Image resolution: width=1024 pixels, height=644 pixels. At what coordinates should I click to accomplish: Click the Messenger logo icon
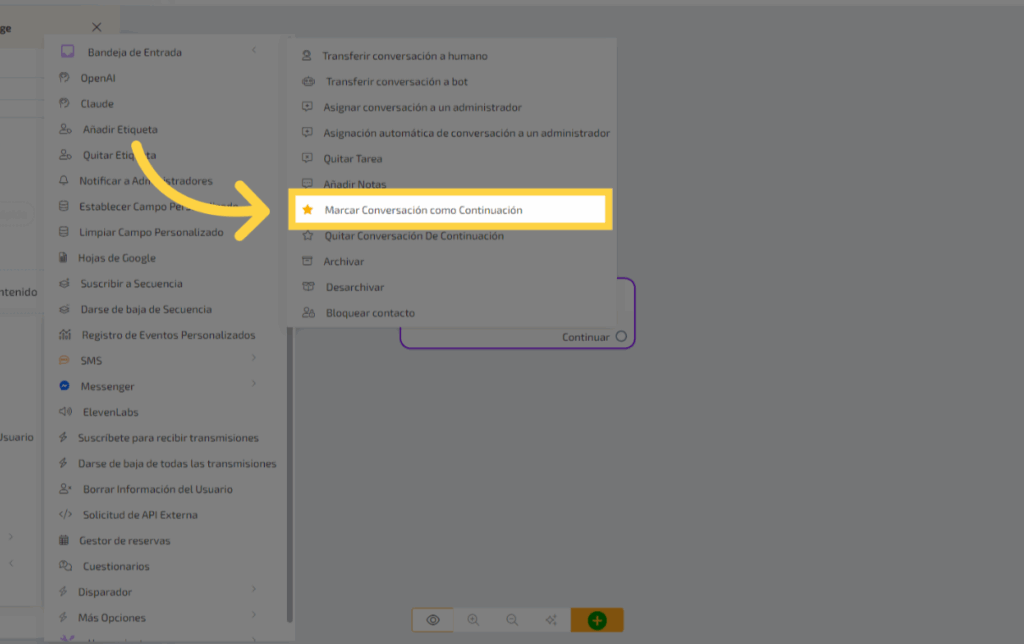tap(65, 386)
